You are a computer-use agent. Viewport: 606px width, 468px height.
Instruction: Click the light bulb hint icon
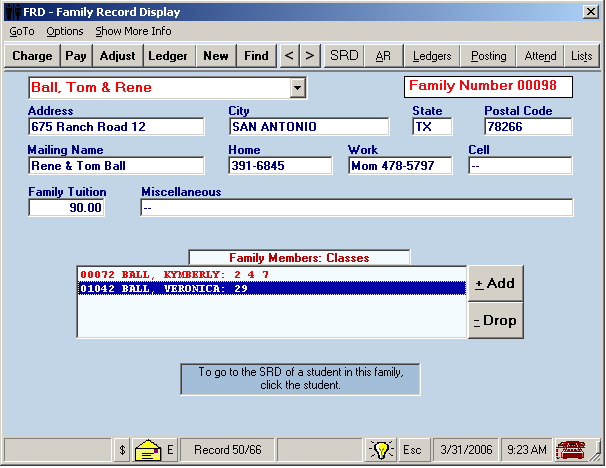(x=381, y=450)
